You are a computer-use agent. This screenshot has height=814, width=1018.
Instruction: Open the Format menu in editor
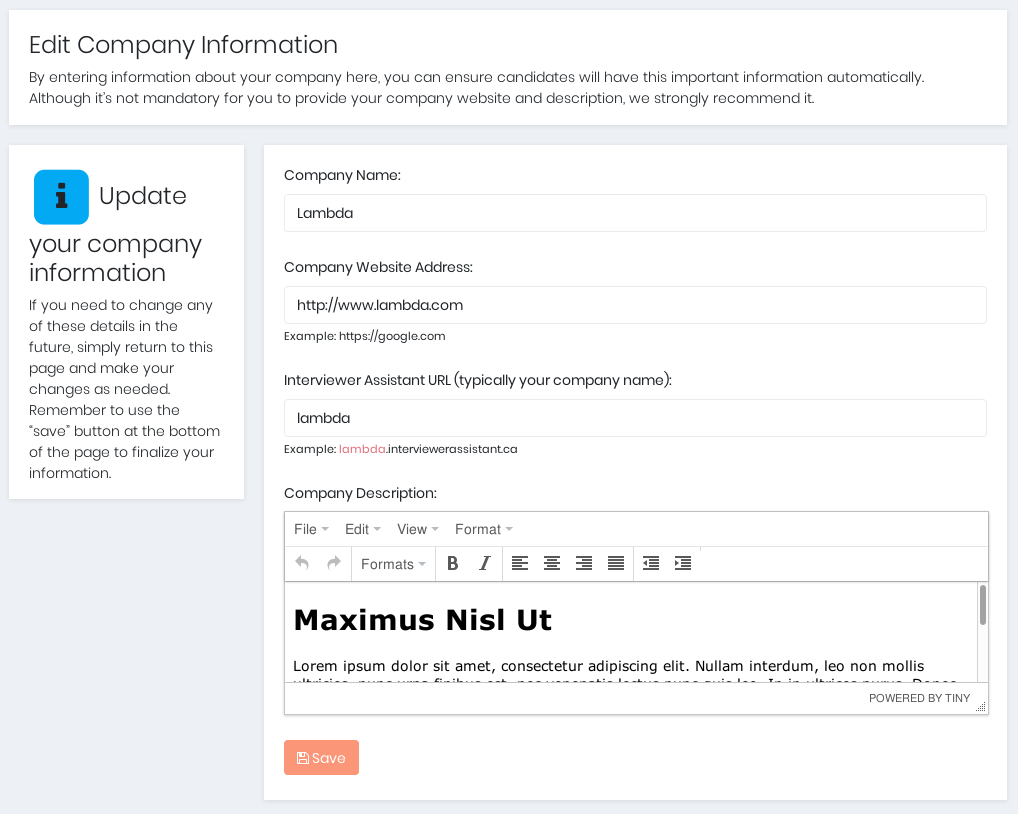click(x=483, y=529)
